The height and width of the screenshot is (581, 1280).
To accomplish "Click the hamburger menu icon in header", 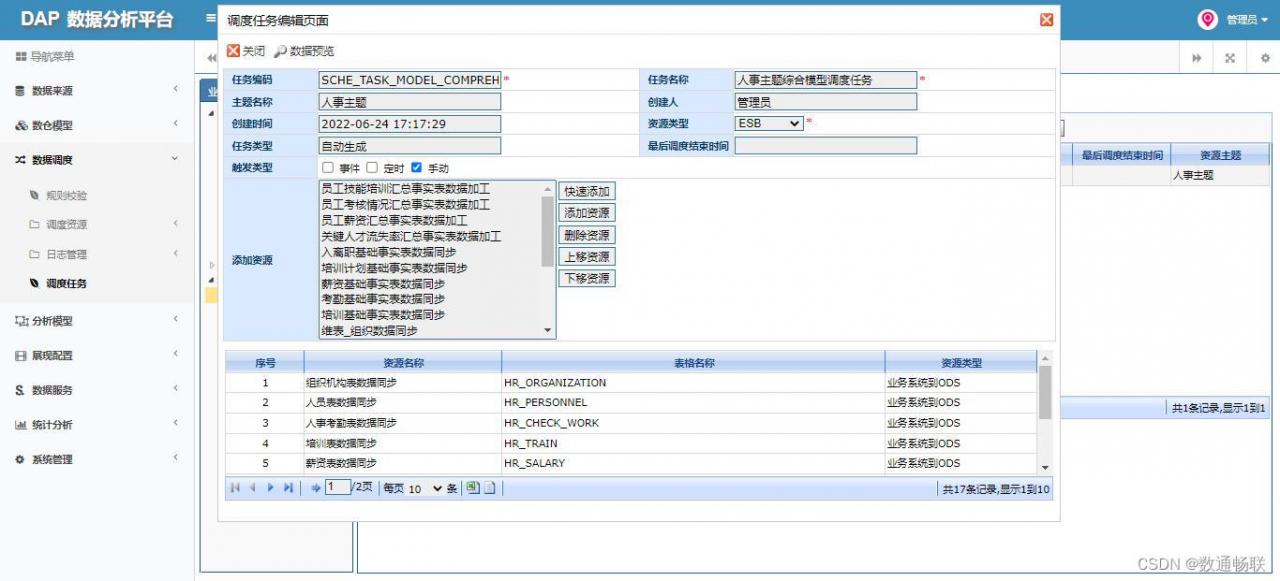I will pyautogui.click(x=210, y=18).
